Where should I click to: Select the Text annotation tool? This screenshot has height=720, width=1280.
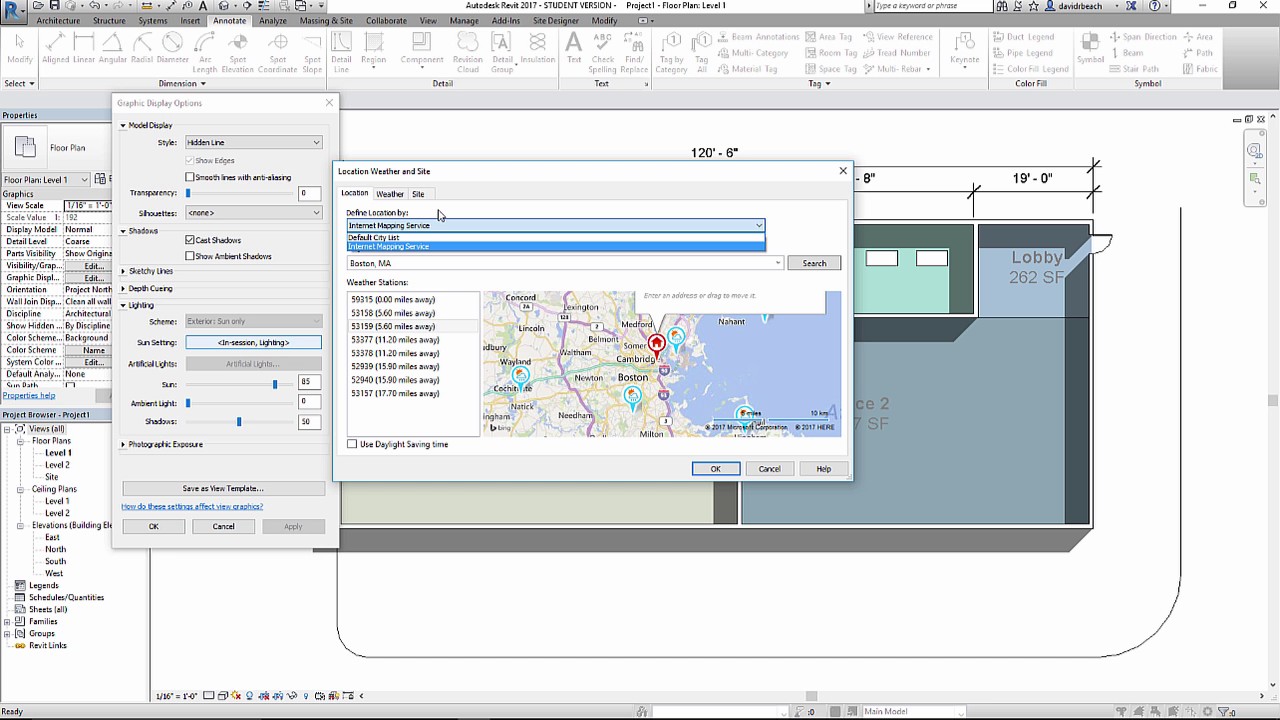(x=574, y=50)
